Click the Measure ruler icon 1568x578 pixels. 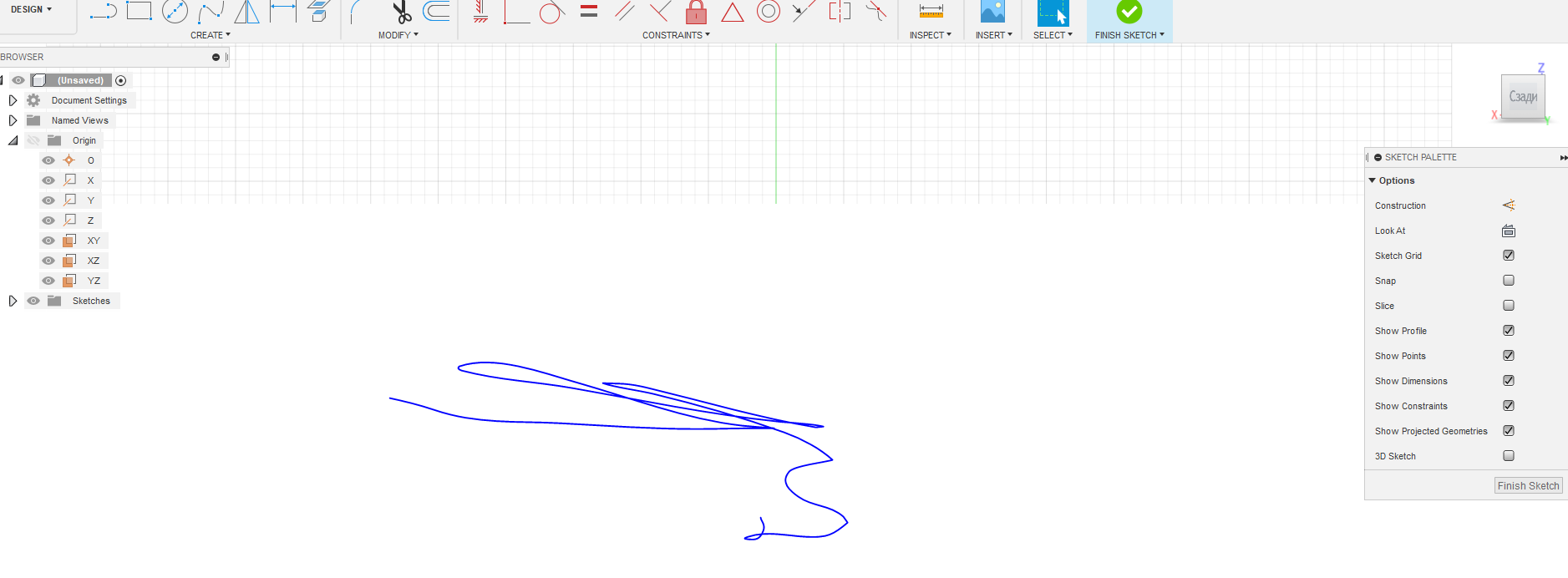[x=931, y=11]
